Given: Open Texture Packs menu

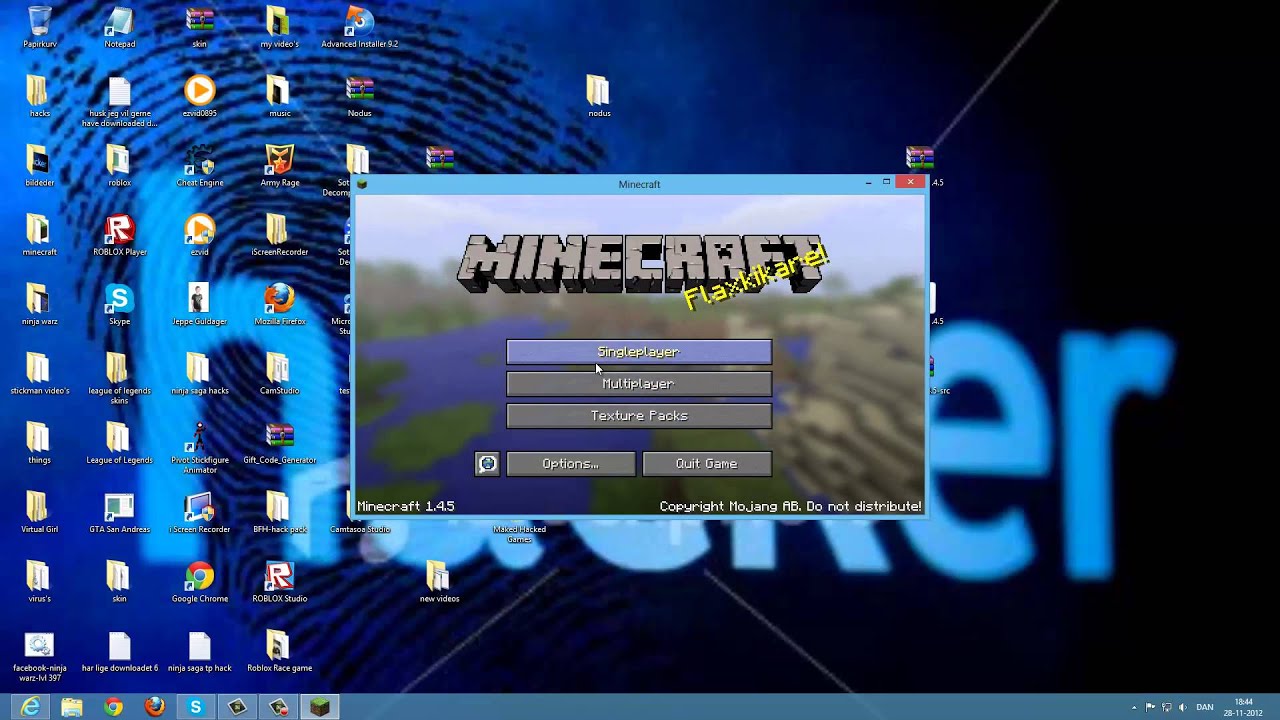Looking at the screenshot, I should pos(639,416).
